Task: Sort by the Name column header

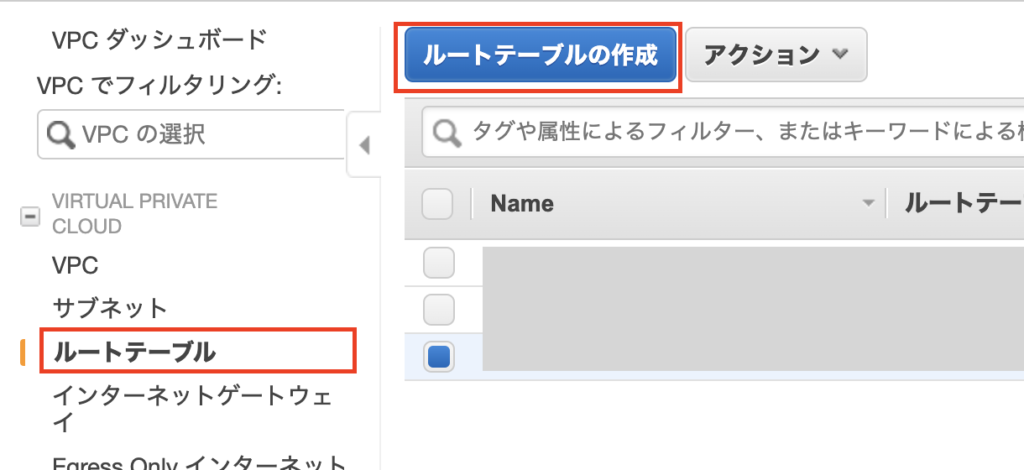Action: pyautogui.click(x=522, y=204)
